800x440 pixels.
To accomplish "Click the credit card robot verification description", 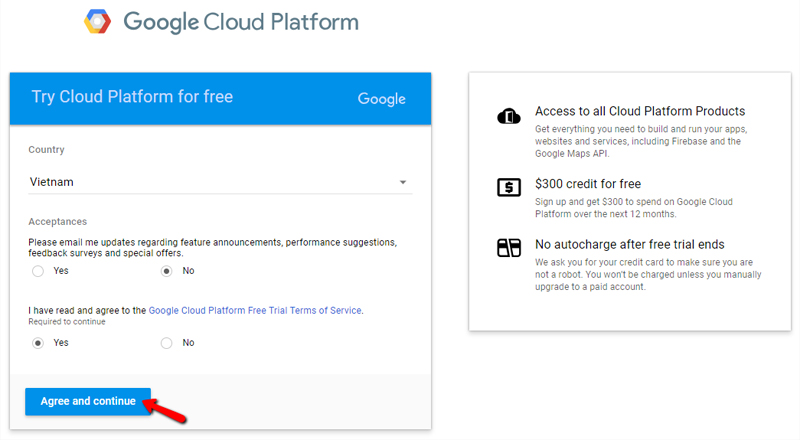I will coord(648,275).
